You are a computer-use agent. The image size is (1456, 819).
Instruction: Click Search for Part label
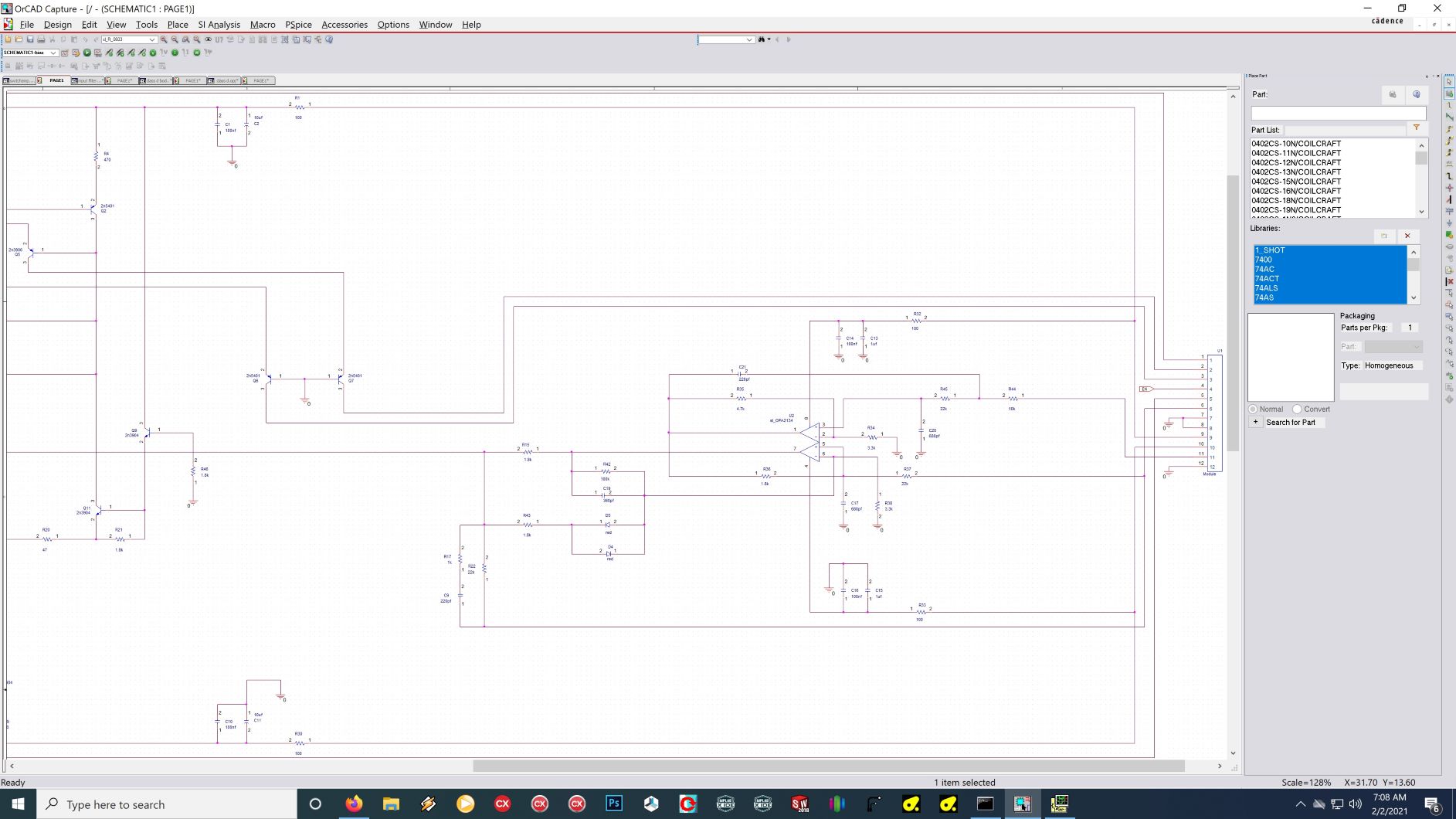click(1291, 422)
